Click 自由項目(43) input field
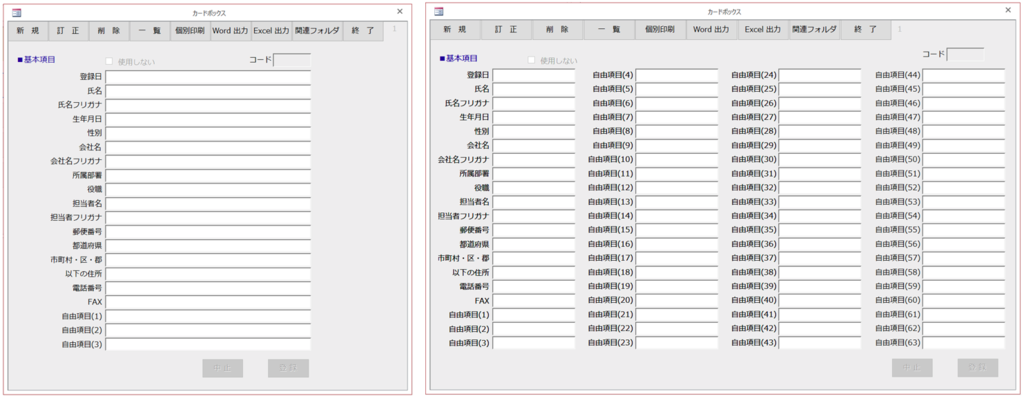Image resolution: width=1024 pixels, height=398 pixels. (820, 342)
